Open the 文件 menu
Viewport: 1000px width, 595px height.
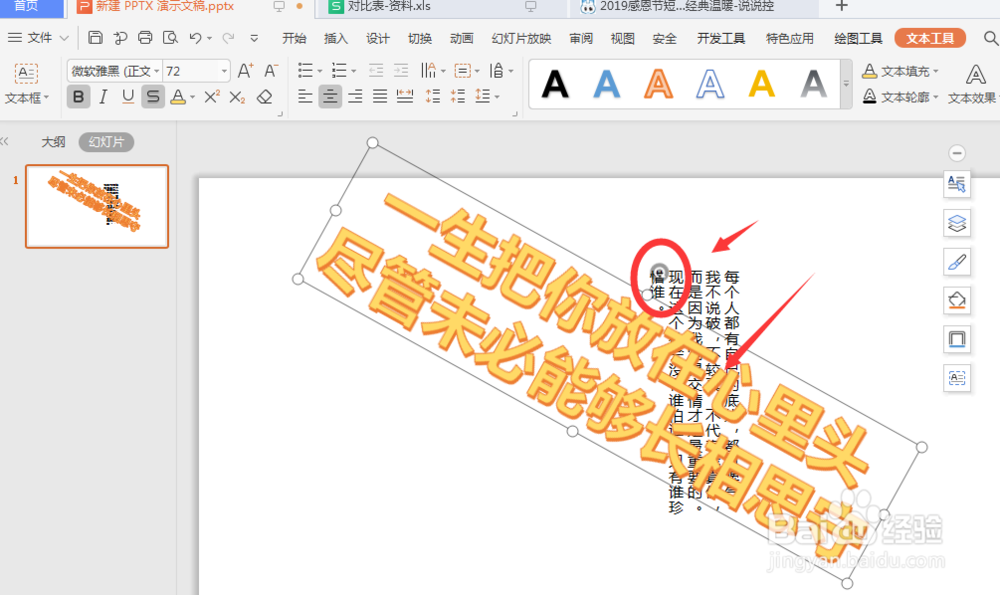click(39, 38)
